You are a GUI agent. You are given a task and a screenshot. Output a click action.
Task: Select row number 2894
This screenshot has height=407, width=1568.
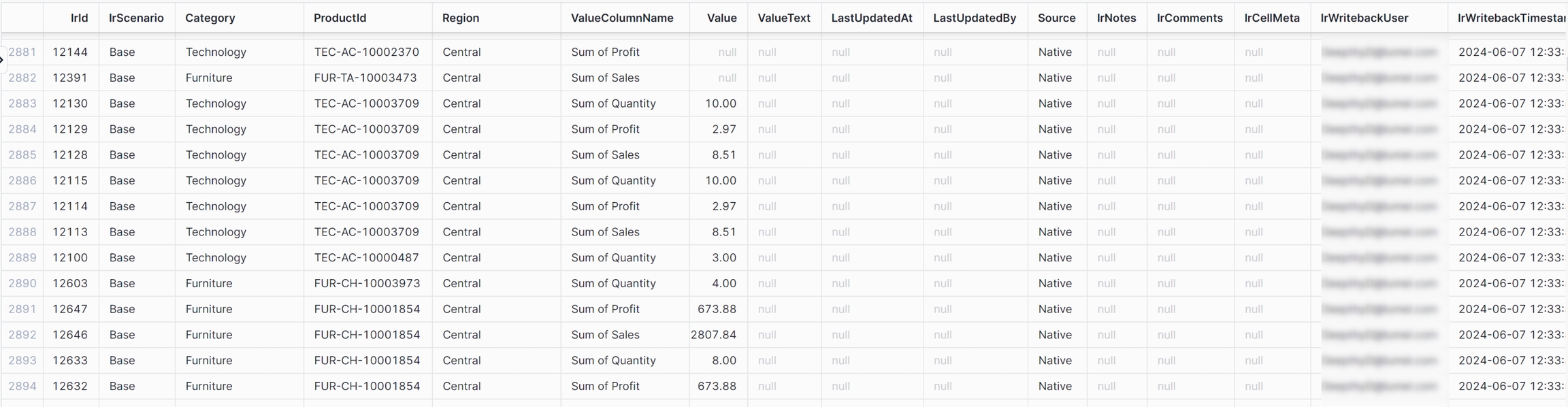[22, 387]
